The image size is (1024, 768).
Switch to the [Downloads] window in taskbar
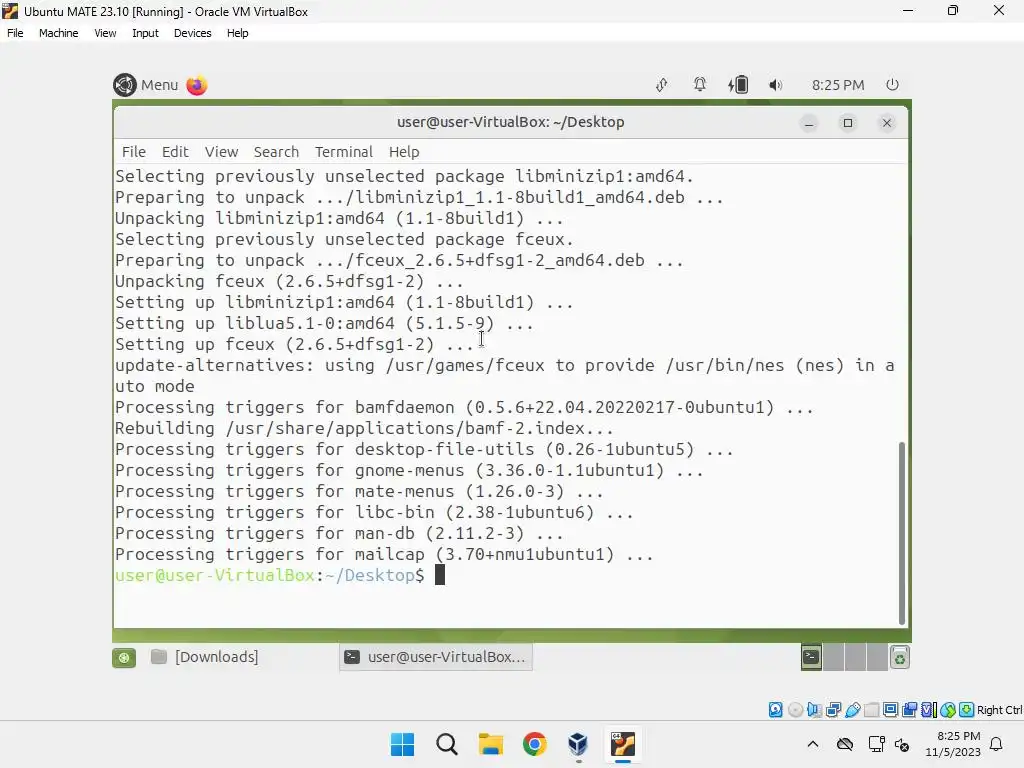pyautogui.click(x=204, y=657)
